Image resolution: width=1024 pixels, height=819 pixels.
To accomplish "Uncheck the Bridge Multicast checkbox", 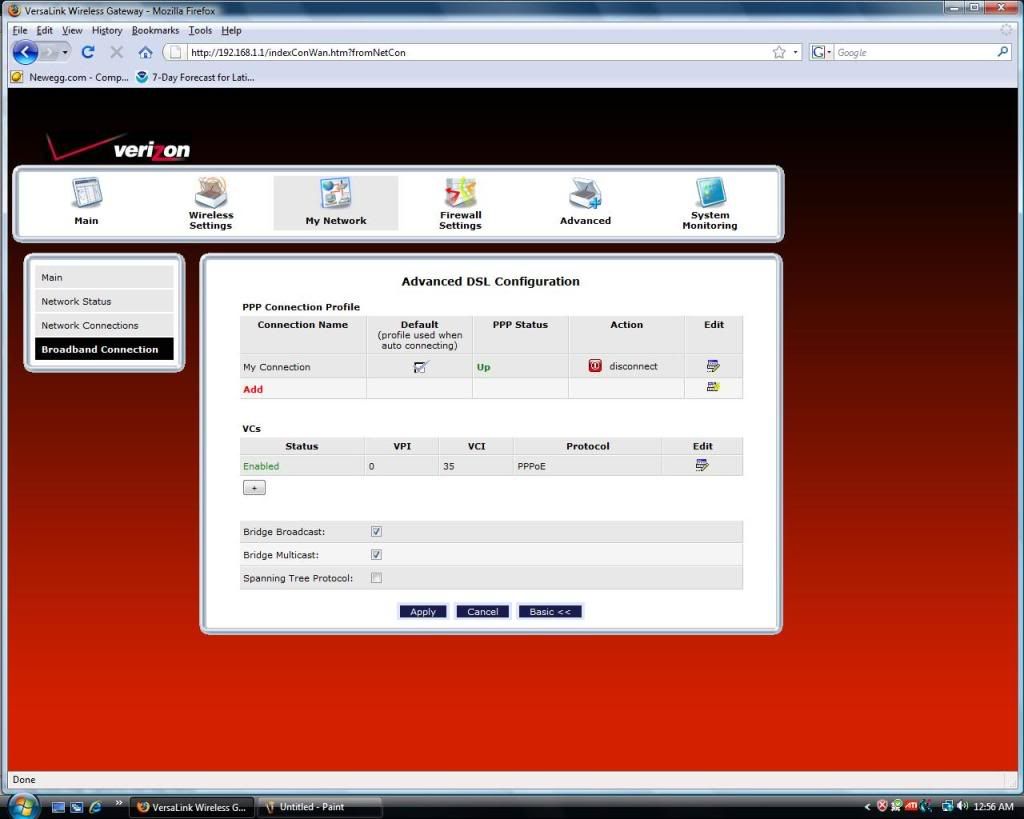I will click(376, 555).
